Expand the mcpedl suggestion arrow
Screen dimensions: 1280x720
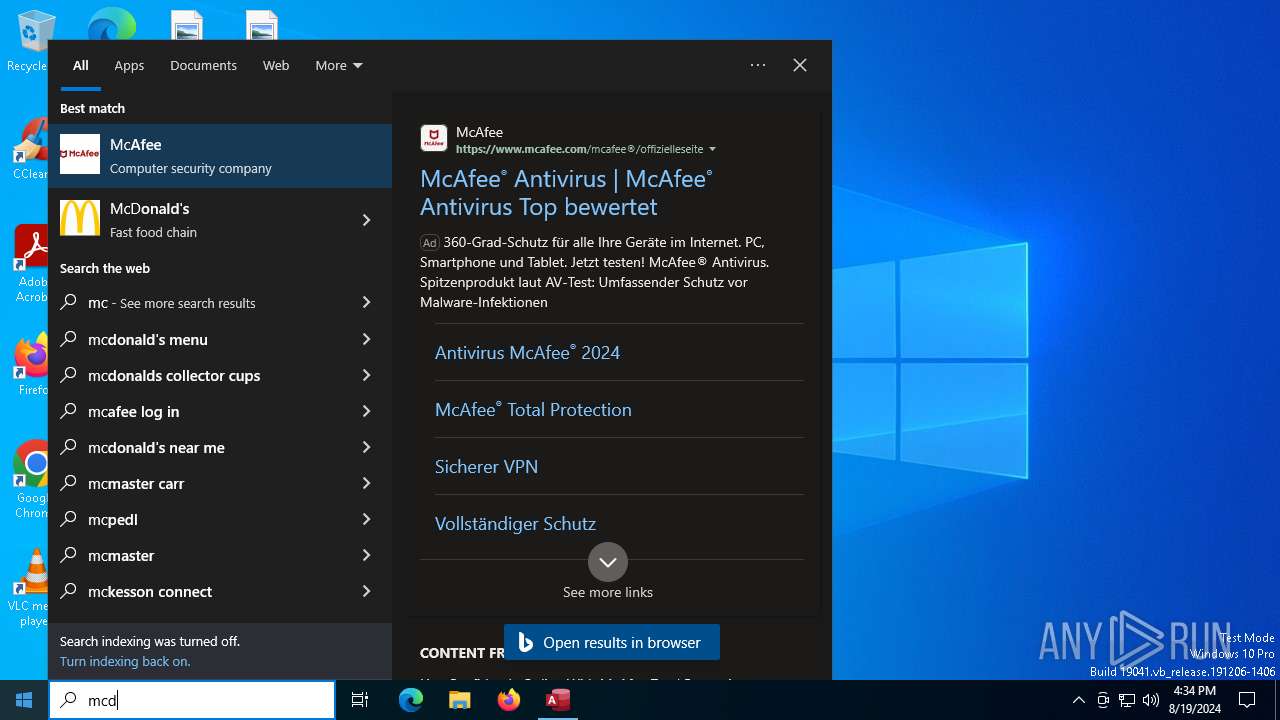pyautogui.click(x=366, y=519)
